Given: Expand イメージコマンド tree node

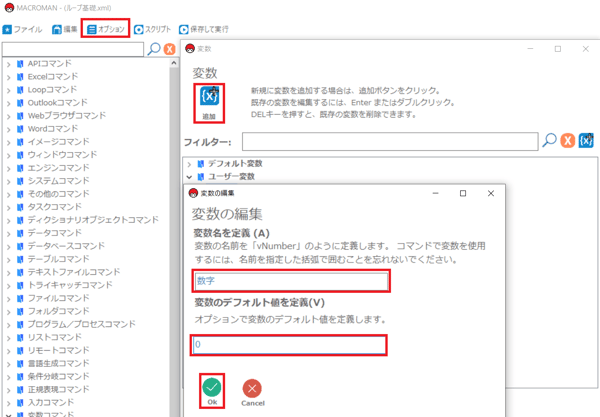Looking at the screenshot, I should pyautogui.click(x=8, y=142).
